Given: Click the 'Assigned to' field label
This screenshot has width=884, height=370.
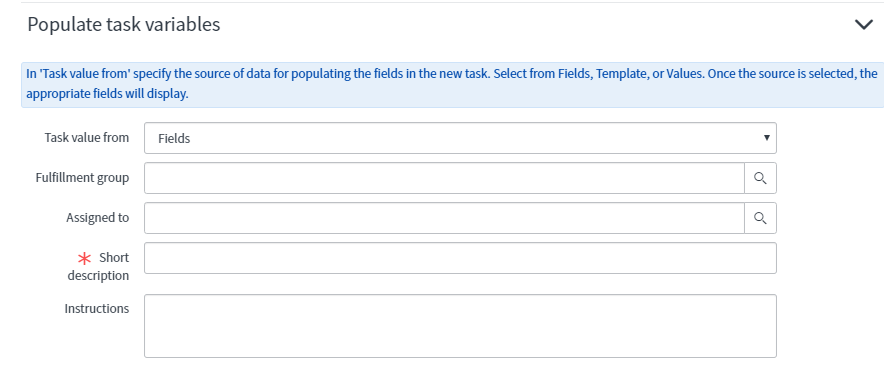Looking at the screenshot, I should [x=97, y=218].
